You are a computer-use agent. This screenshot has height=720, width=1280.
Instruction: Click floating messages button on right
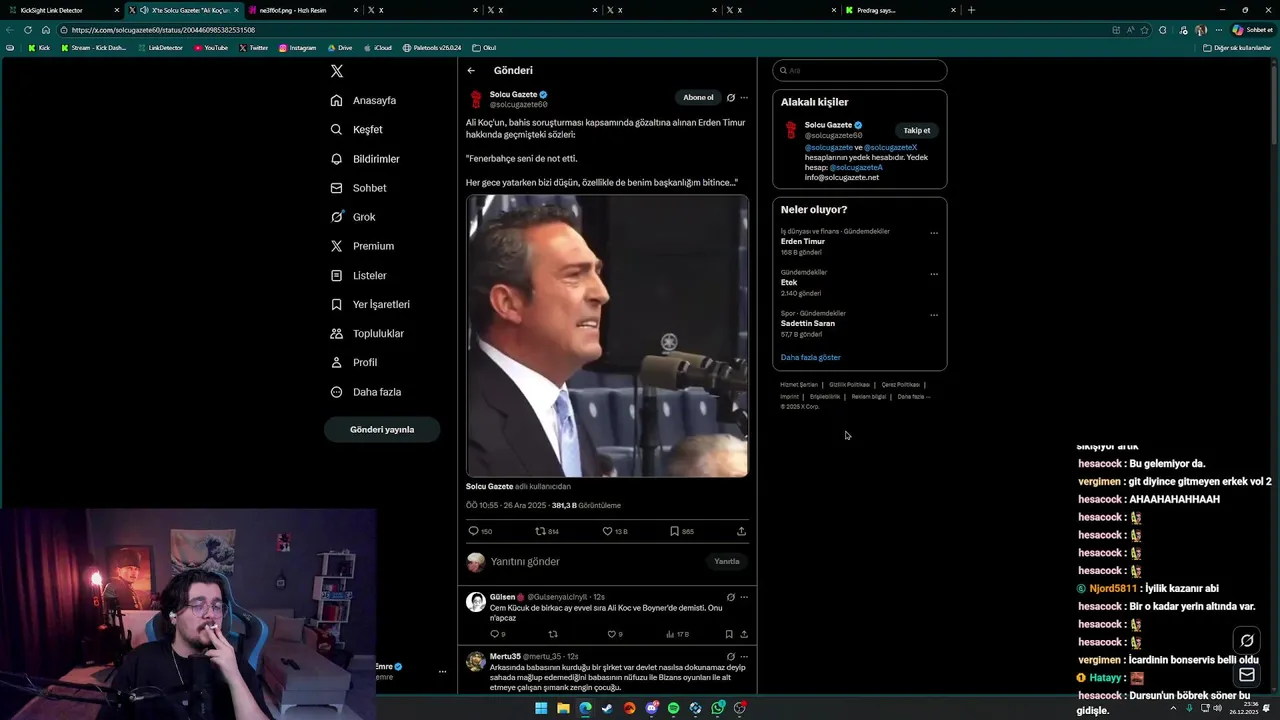[1247, 675]
